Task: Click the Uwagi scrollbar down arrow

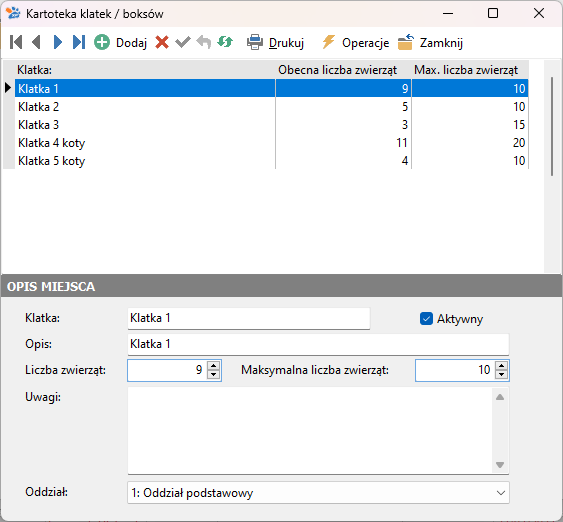Action: click(x=500, y=465)
